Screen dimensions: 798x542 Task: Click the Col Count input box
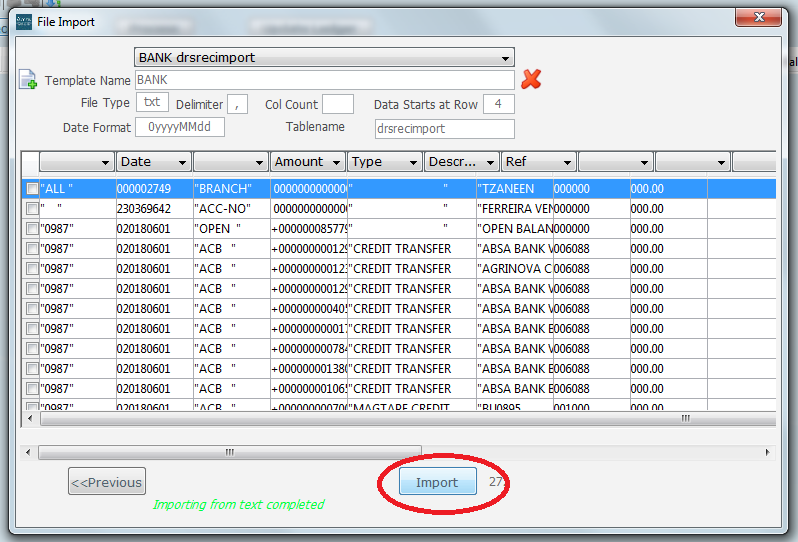[338, 104]
